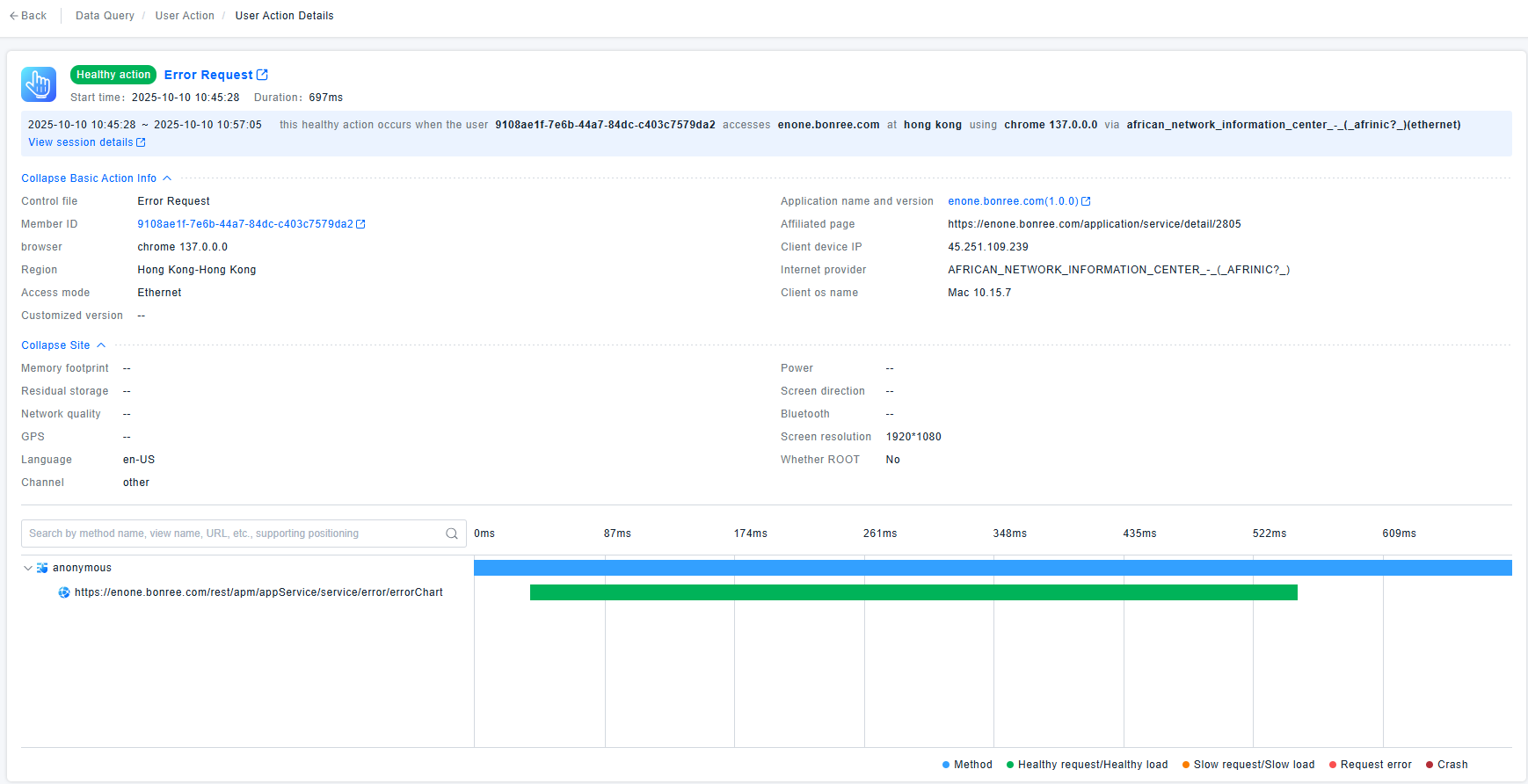This screenshot has width=1528, height=784.
Task: Toggle Method legend item
Action: pos(967,765)
